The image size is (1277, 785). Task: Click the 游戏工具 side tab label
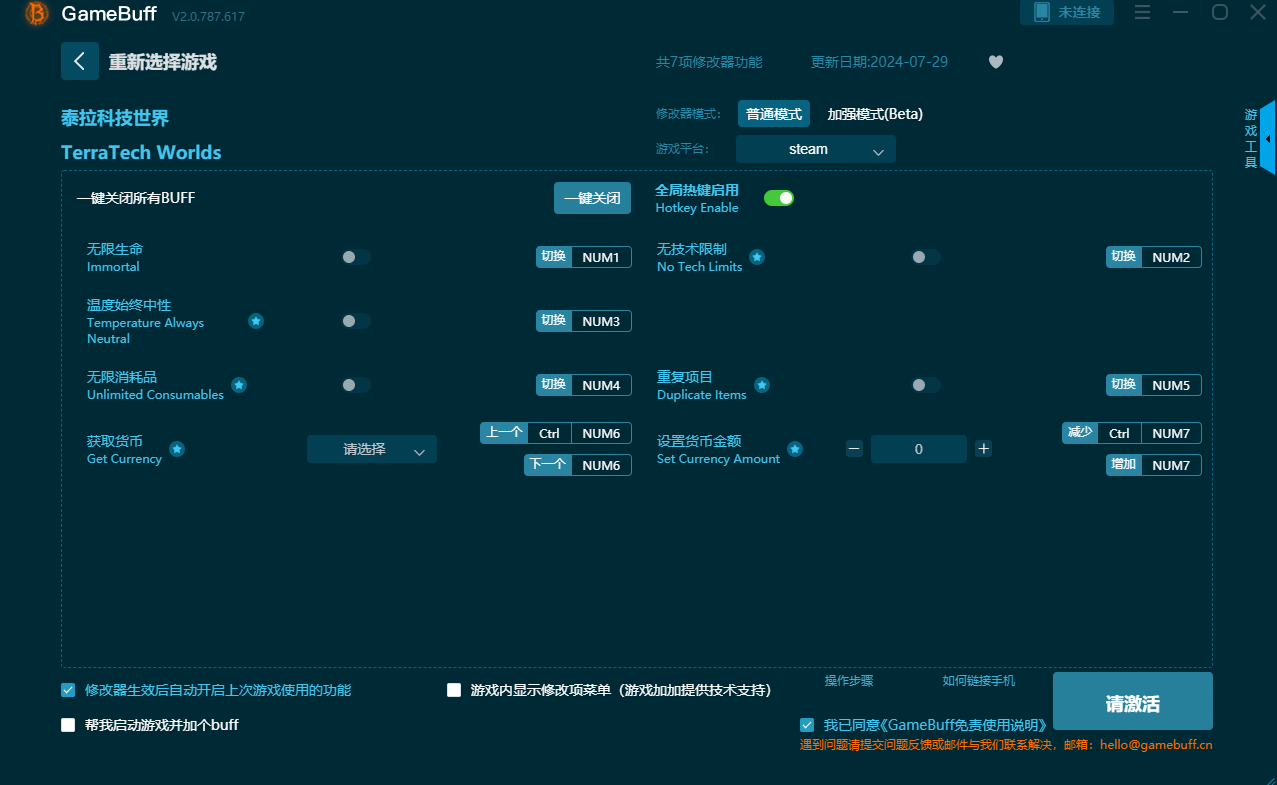pos(1250,139)
